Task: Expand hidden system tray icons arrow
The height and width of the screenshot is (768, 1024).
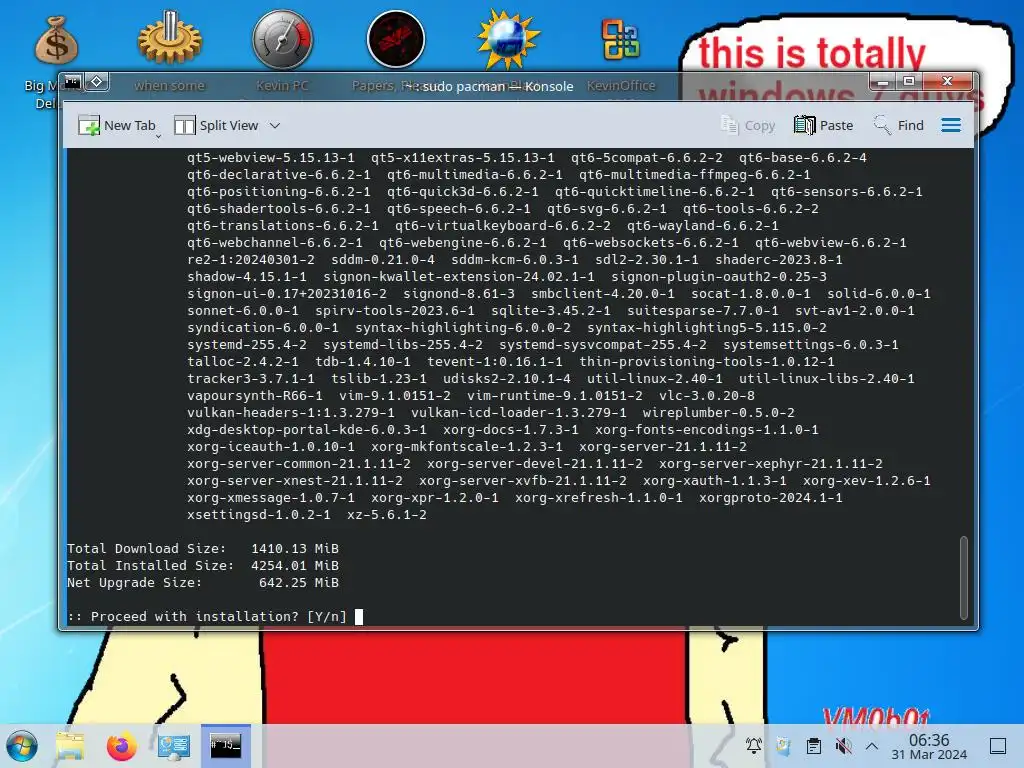Action: 872,746
